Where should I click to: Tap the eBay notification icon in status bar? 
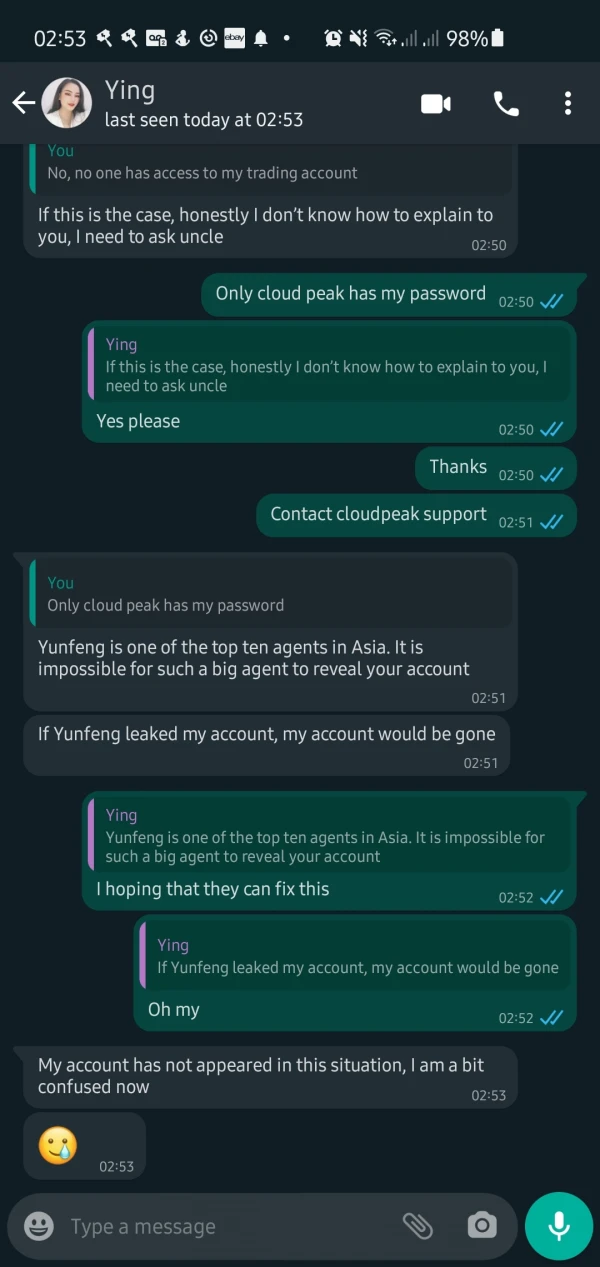pos(234,38)
